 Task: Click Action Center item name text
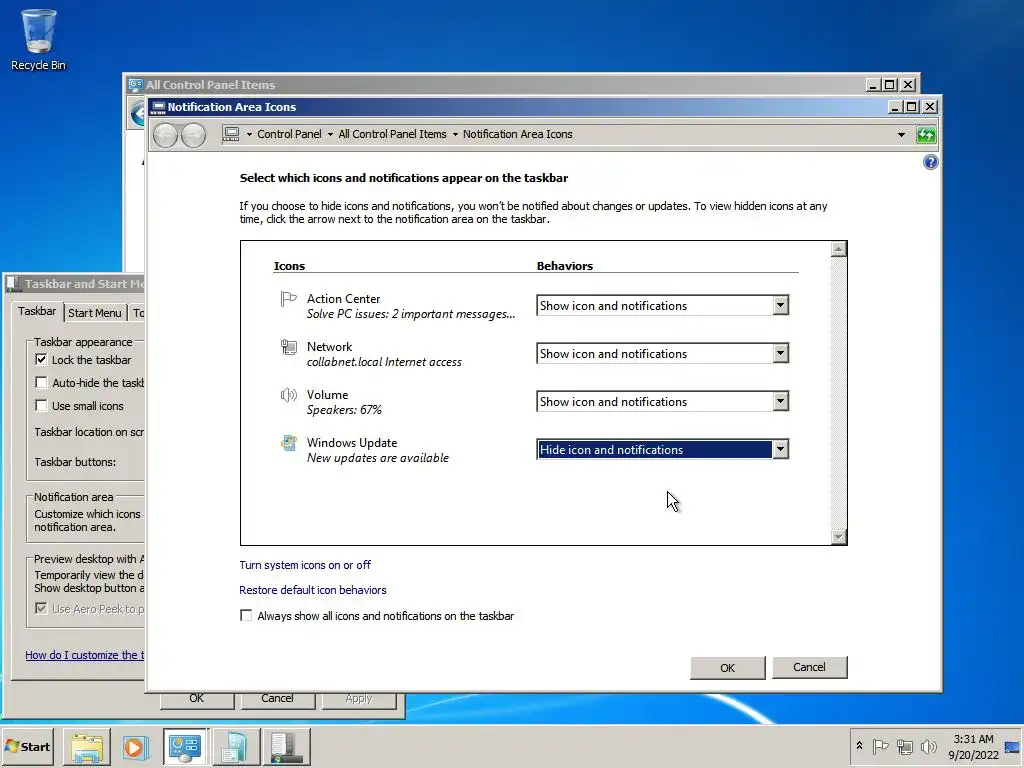click(x=344, y=298)
